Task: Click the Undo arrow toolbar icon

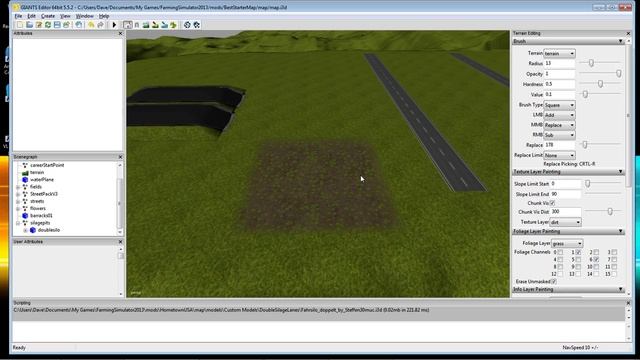Action: 91,25
